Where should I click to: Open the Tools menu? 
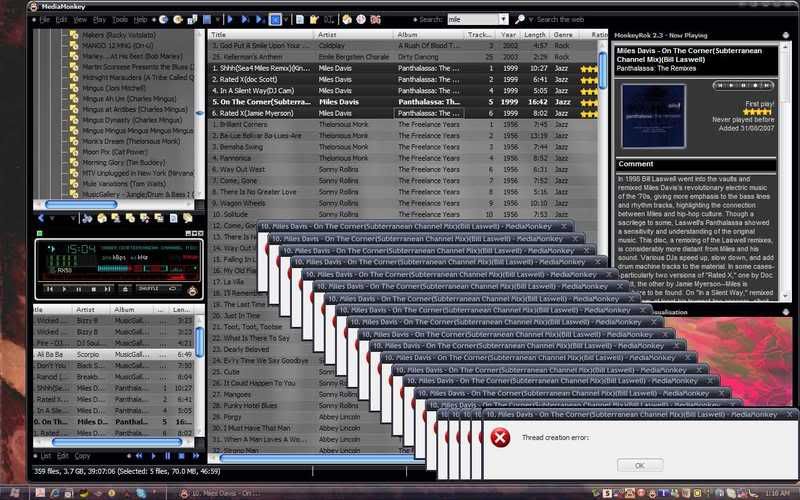tap(120, 20)
